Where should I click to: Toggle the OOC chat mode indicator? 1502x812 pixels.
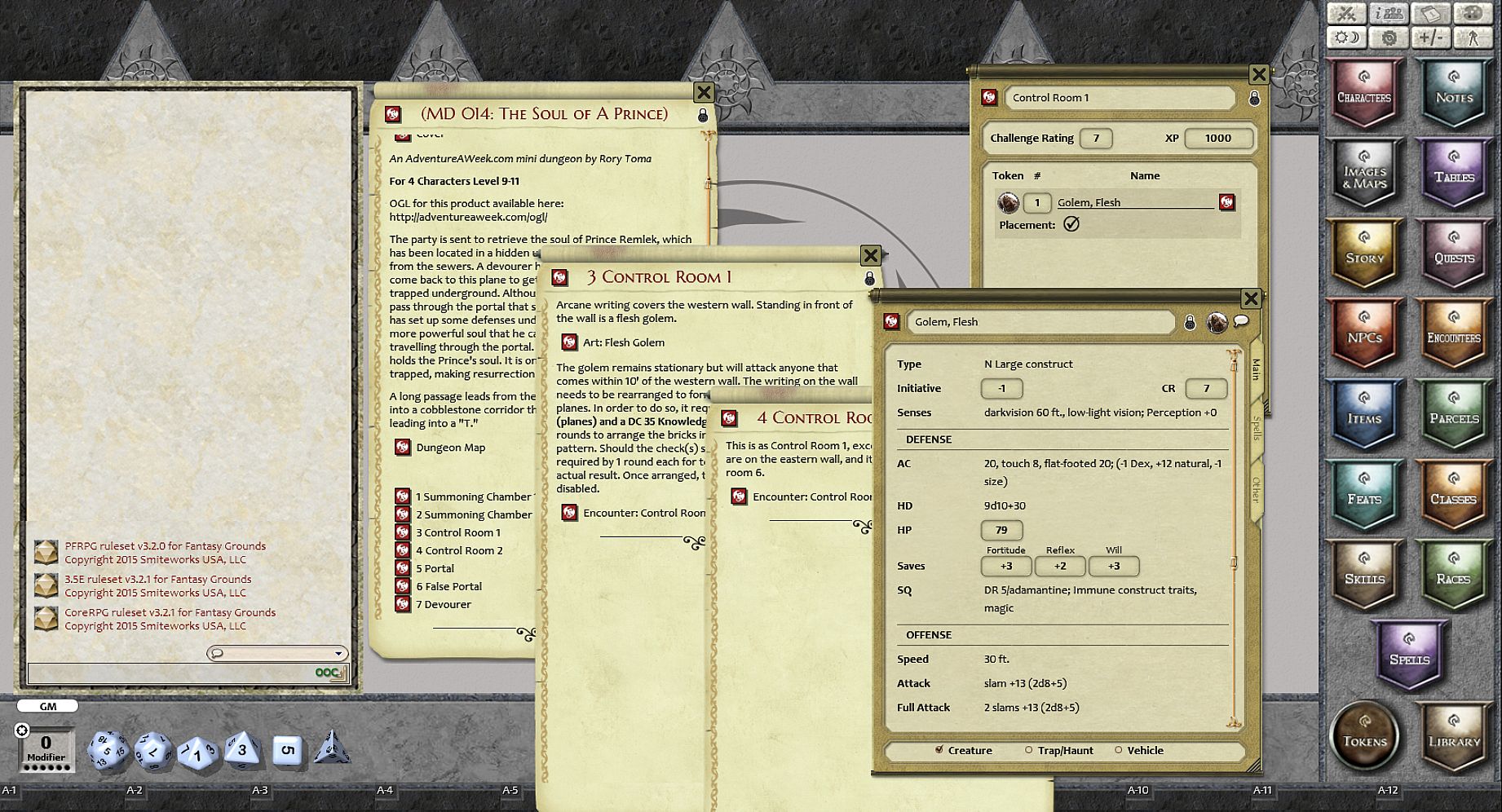click(329, 673)
